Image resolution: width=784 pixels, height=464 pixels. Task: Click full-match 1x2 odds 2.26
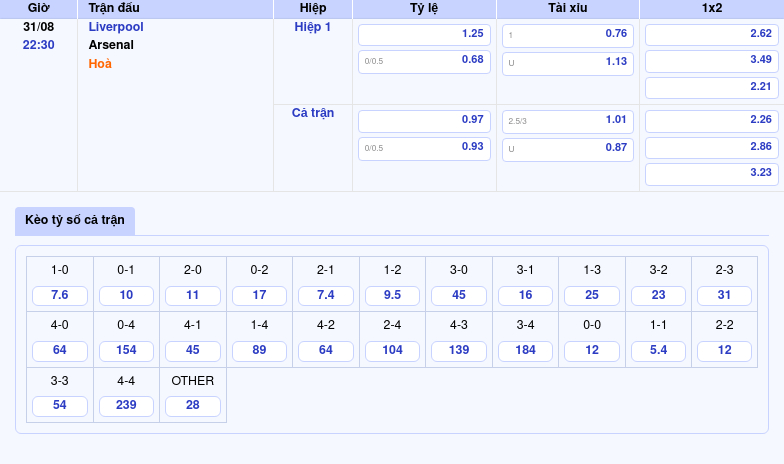click(711, 120)
